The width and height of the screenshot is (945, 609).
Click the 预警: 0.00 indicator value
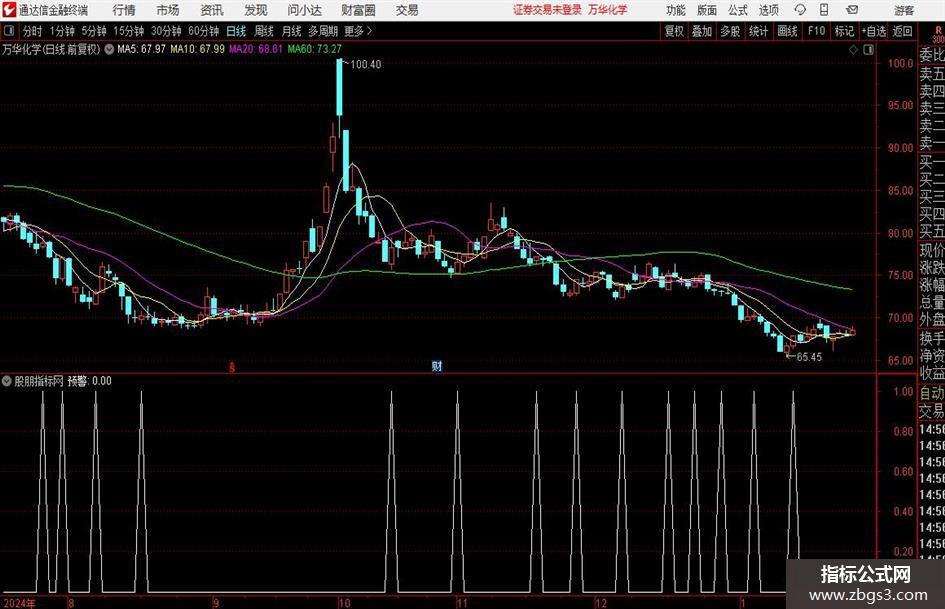click(90, 381)
